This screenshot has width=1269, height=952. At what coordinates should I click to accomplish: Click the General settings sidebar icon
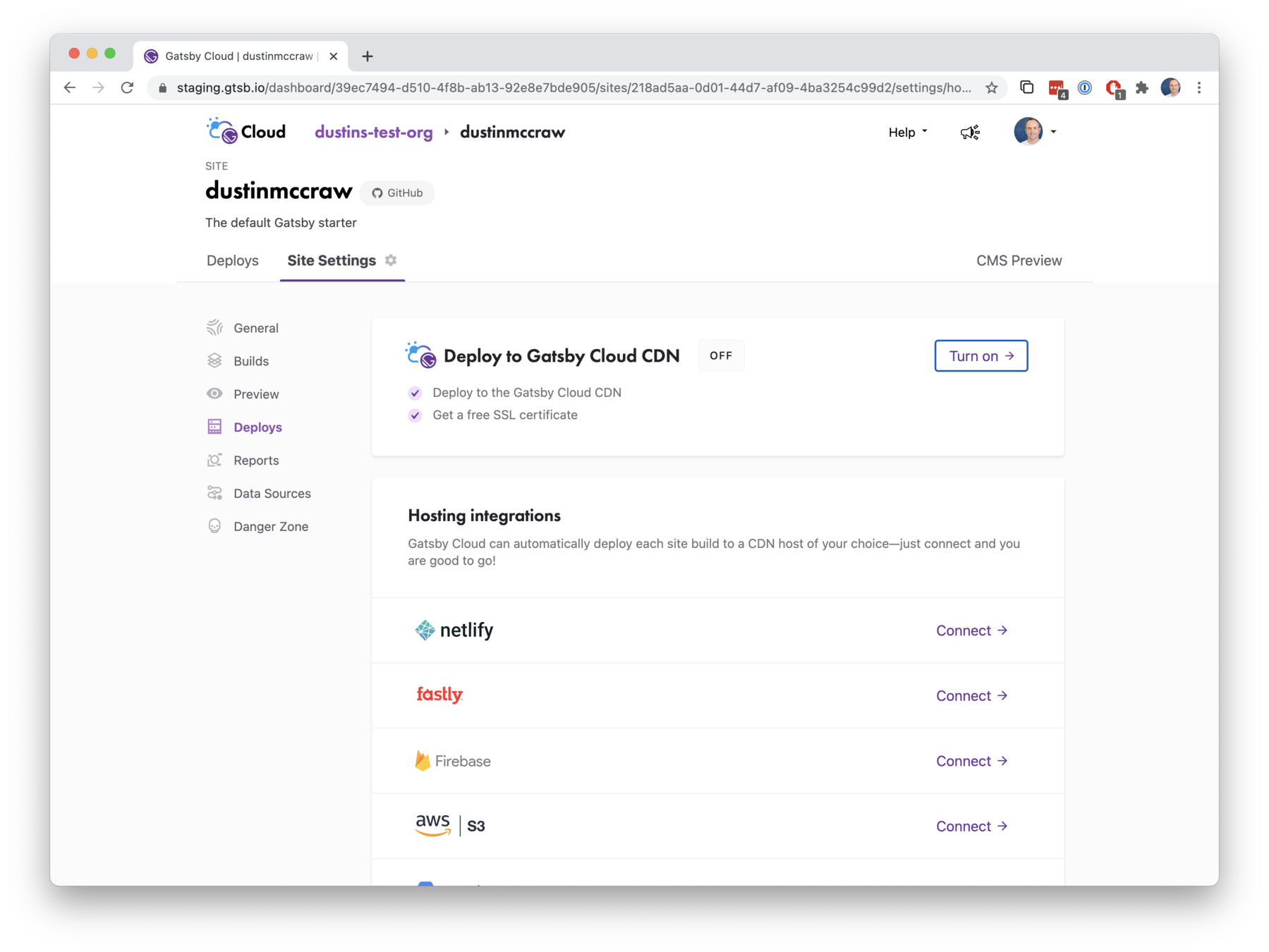coord(214,327)
